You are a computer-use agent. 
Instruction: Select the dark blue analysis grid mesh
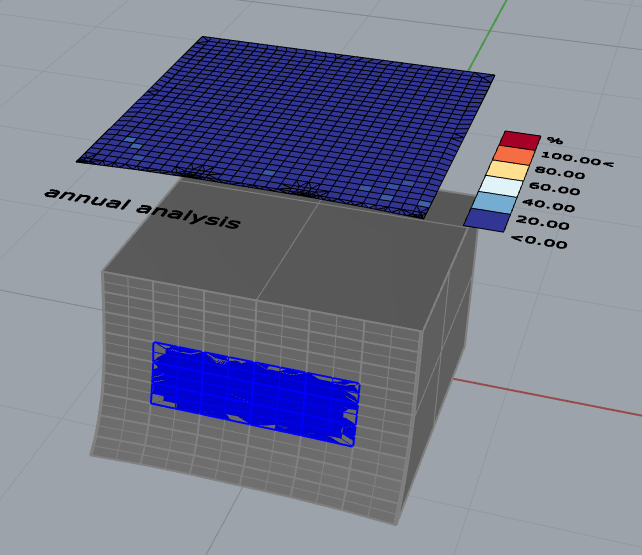[x=287, y=127]
